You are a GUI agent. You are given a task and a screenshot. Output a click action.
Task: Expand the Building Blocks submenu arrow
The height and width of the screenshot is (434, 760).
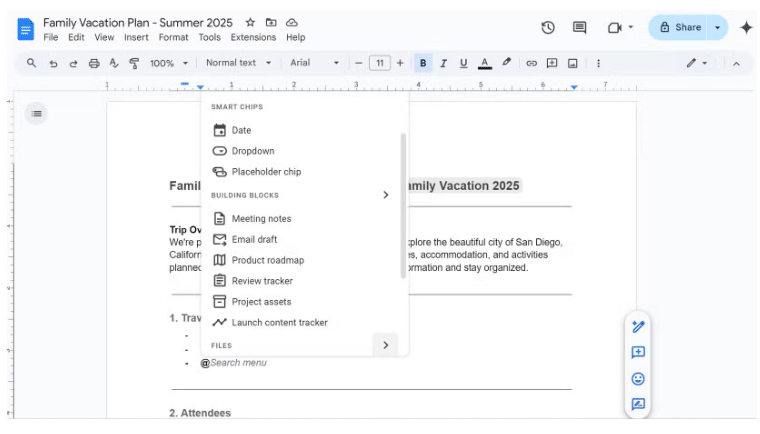click(x=386, y=195)
